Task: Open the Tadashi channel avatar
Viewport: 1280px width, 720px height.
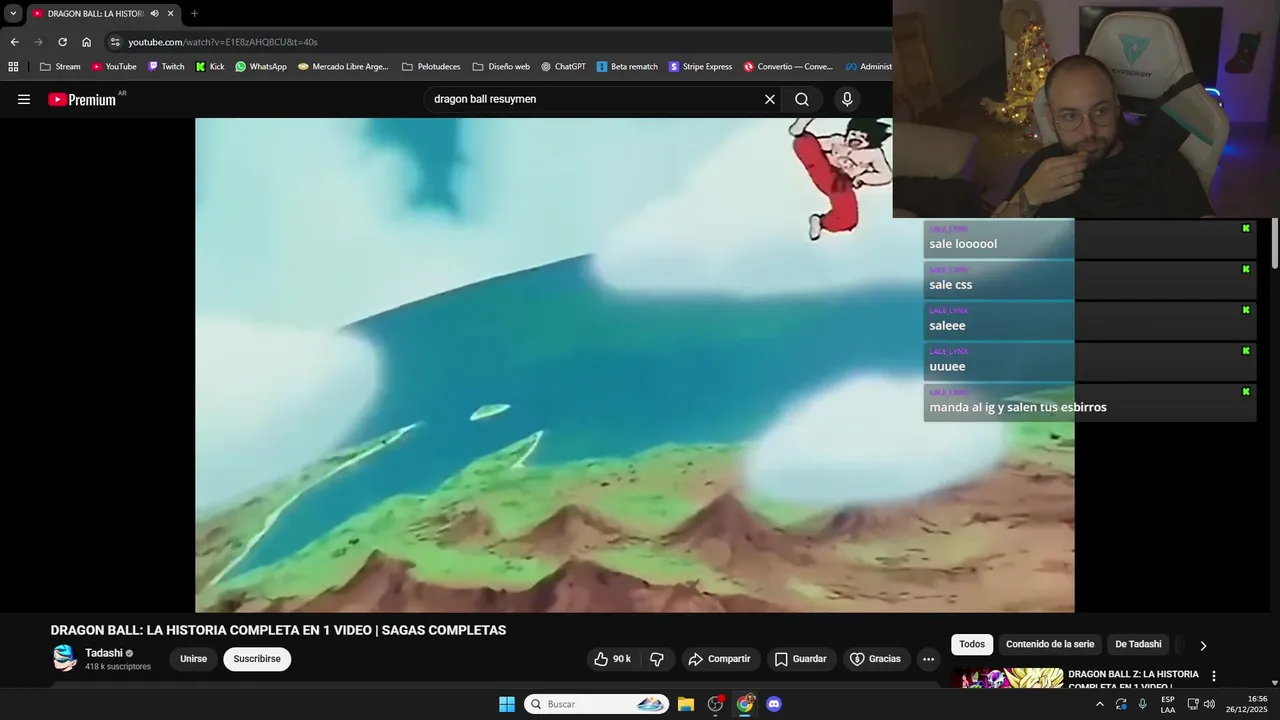Action: pos(64,658)
